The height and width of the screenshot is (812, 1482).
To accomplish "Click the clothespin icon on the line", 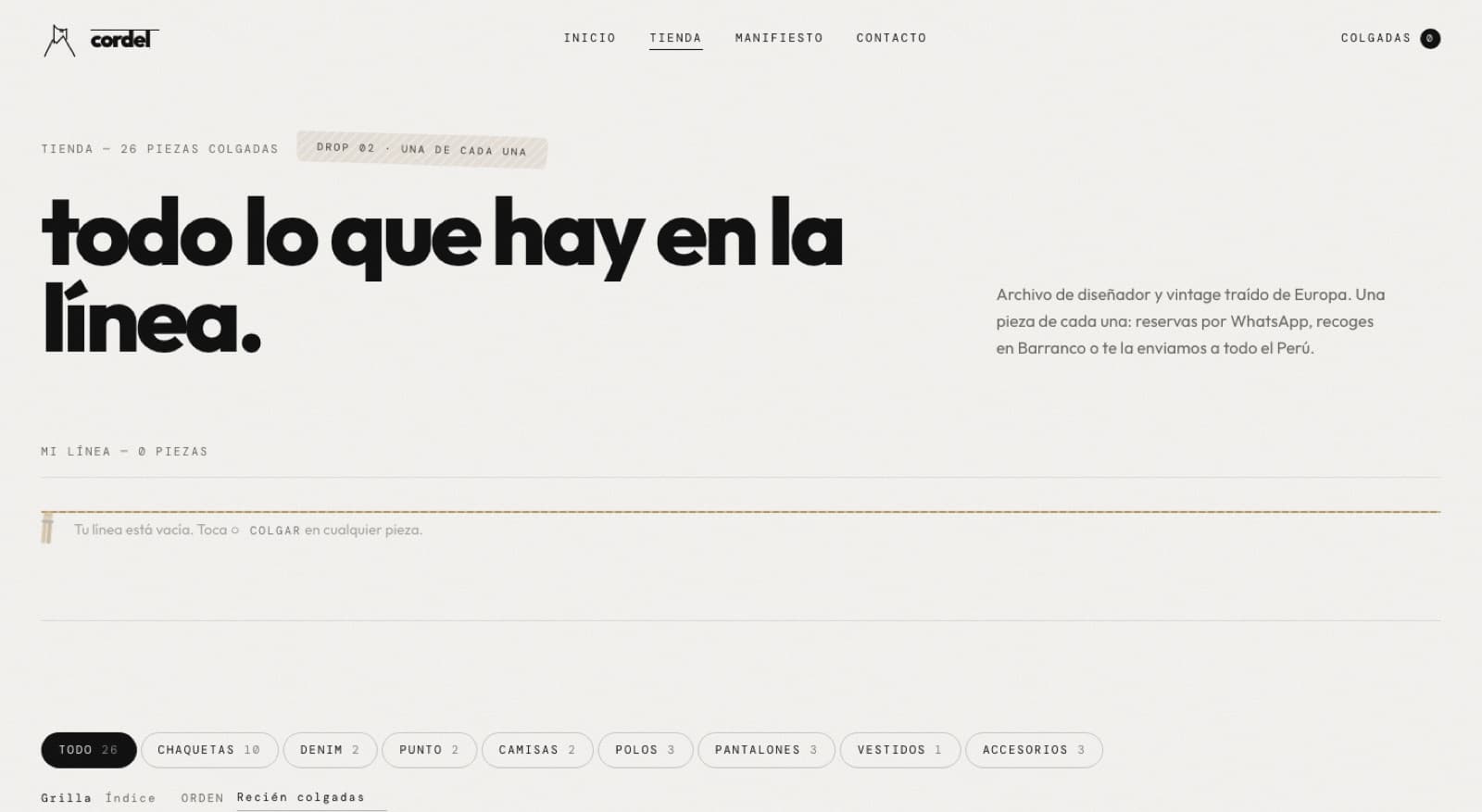I will 47,528.
